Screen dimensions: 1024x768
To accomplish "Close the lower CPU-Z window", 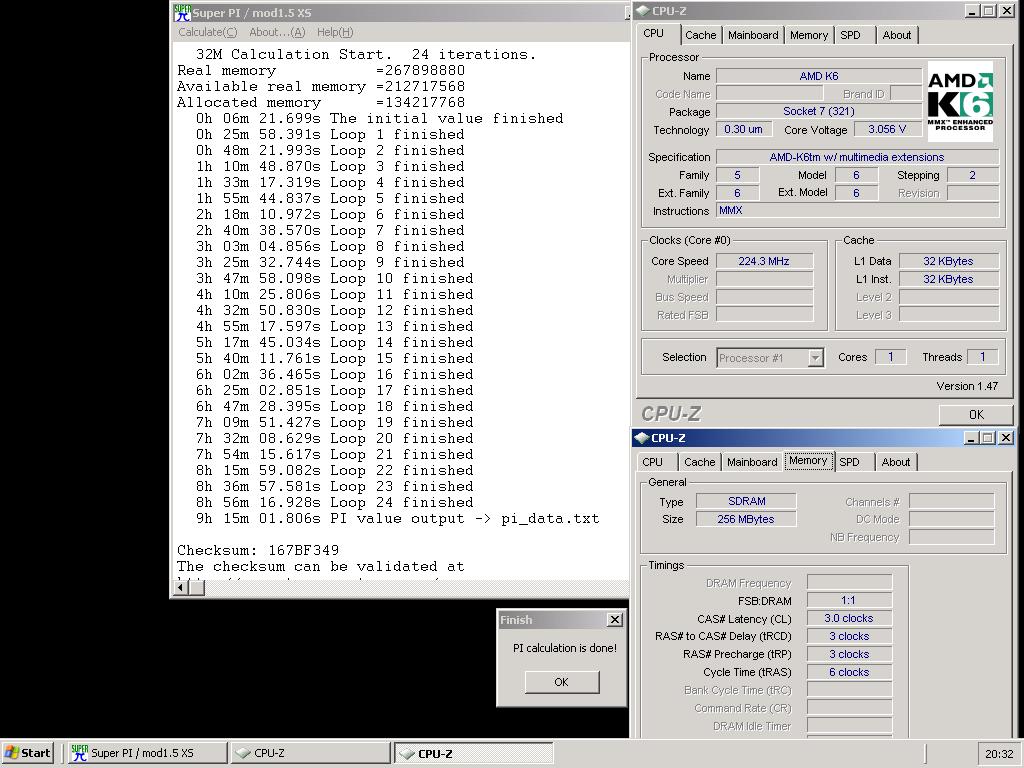I will [x=1006, y=438].
